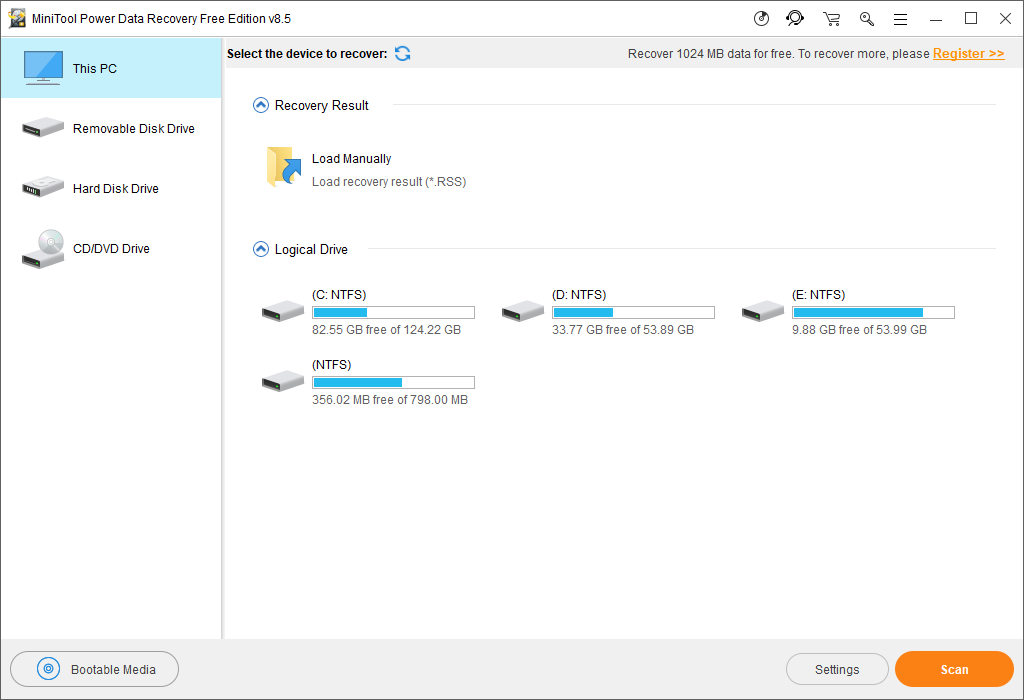Click 356.02 MB free of 798.00 MB text
Image resolution: width=1024 pixels, height=700 pixels.
pyautogui.click(x=389, y=400)
